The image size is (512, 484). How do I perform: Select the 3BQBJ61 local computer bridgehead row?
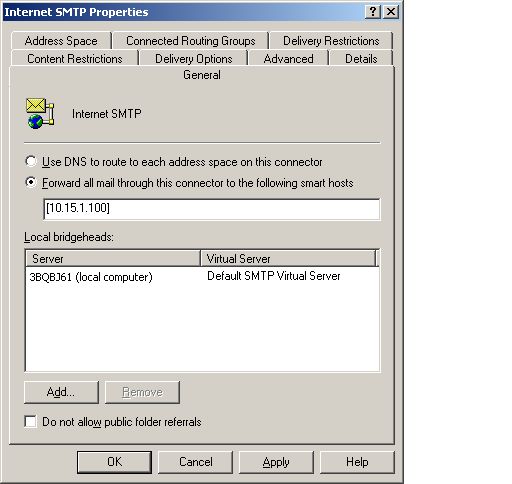click(202, 277)
